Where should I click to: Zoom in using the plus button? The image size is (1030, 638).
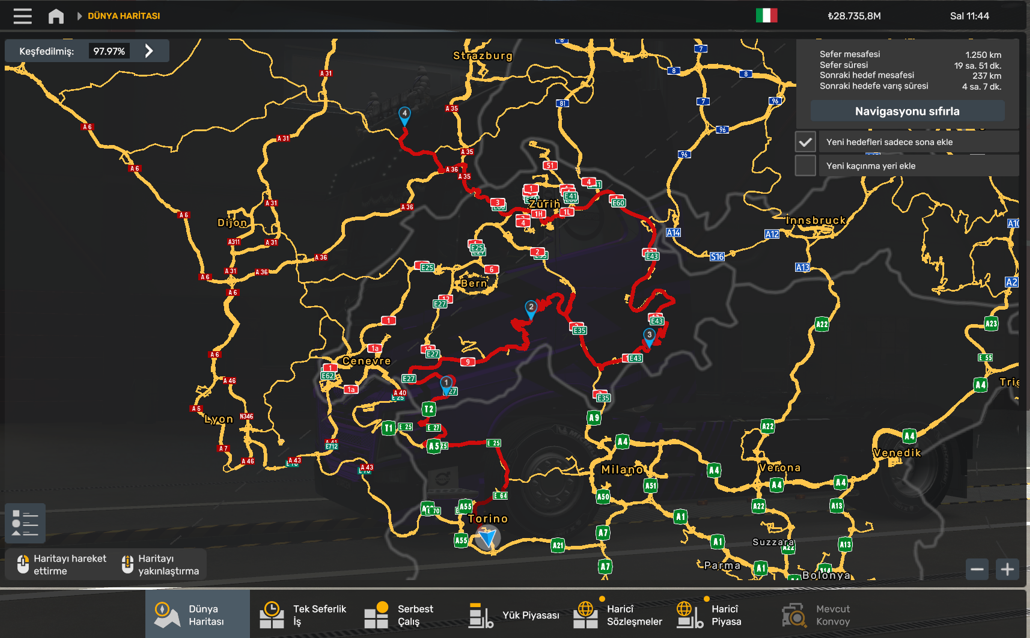1007,569
